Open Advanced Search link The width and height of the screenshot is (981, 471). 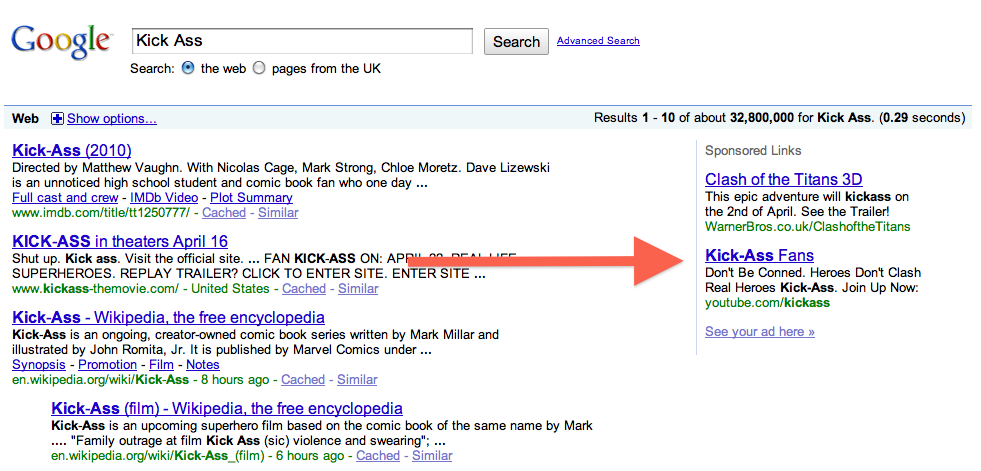click(598, 41)
